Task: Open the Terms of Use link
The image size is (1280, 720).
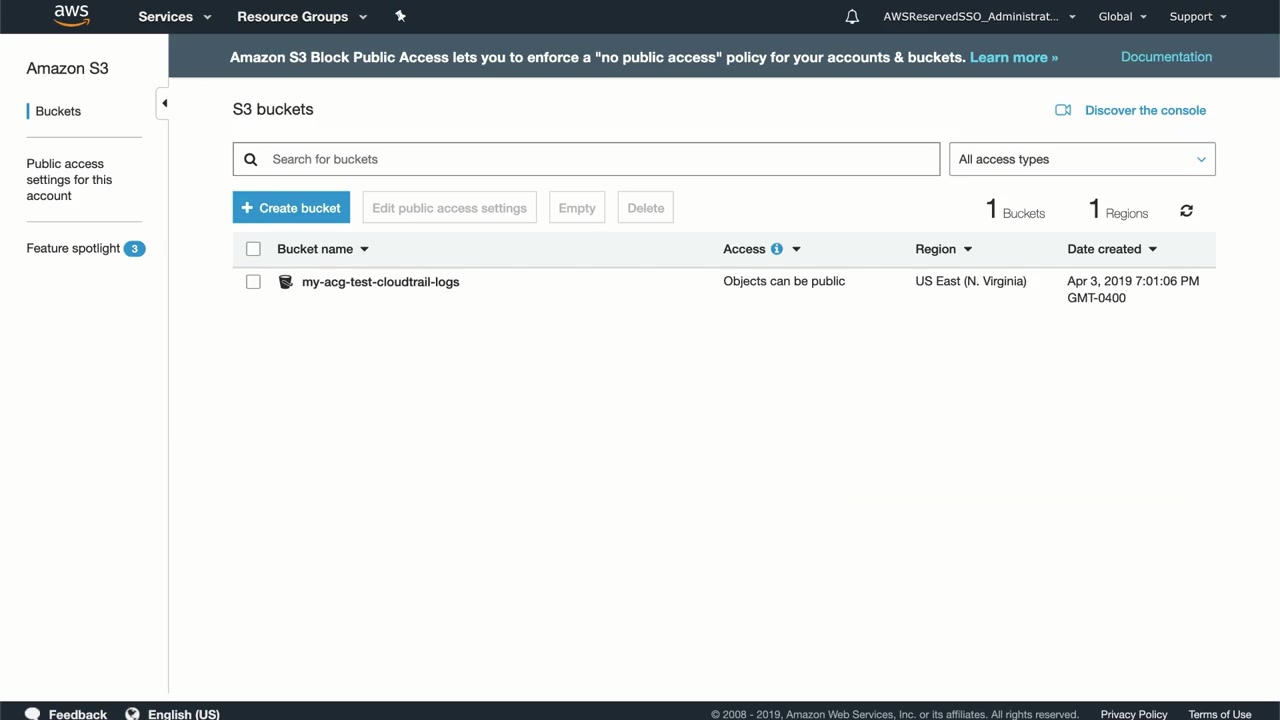Action: (x=1220, y=714)
